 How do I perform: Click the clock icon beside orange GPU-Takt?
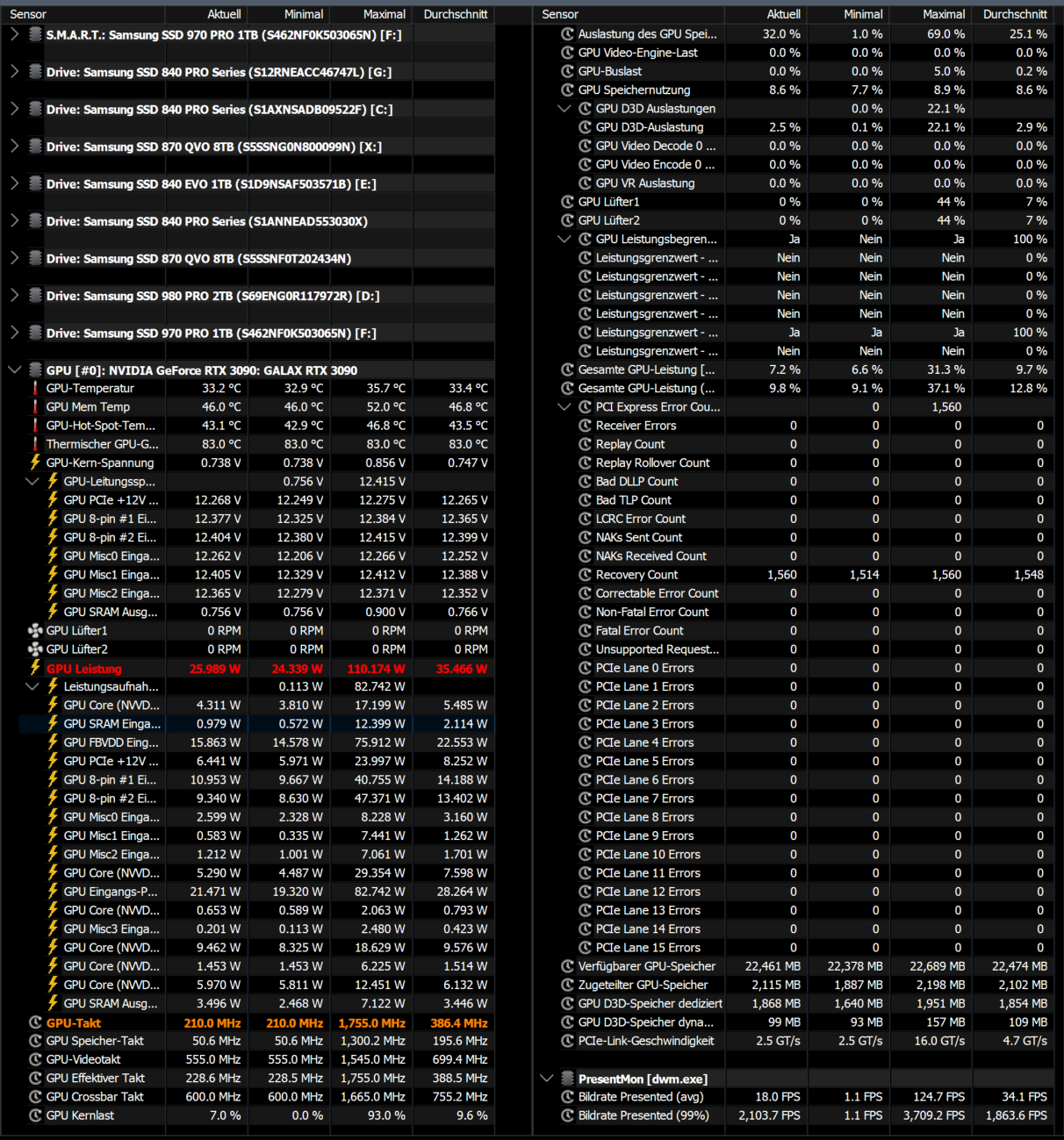[x=35, y=1022]
